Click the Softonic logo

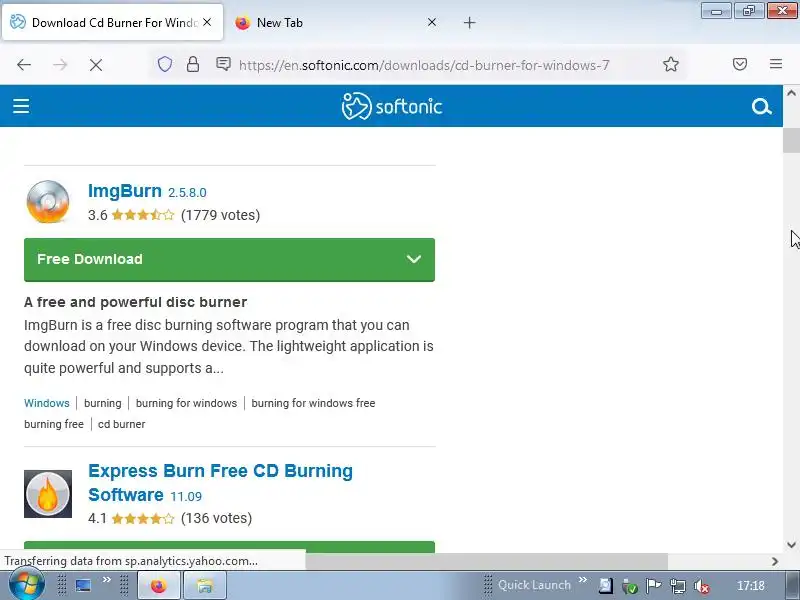click(391, 106)
